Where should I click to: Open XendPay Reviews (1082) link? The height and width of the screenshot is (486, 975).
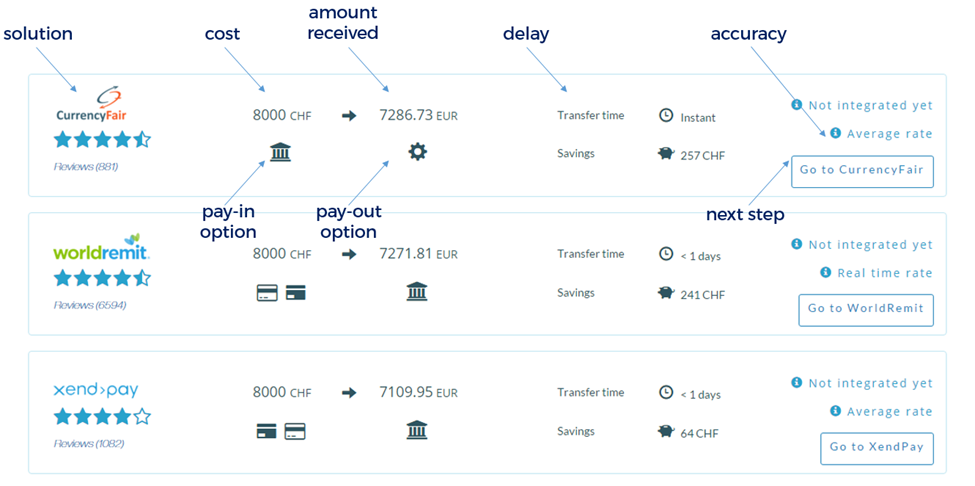[89, 443]
